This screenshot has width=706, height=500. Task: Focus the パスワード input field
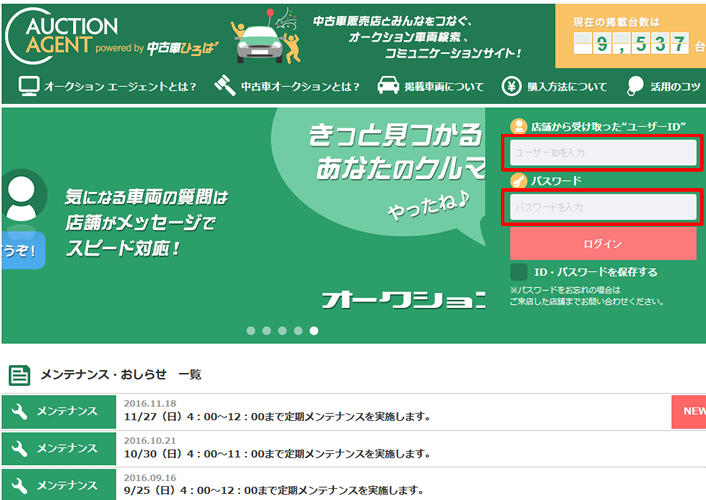pyautogui.click(x=602, y=206)
